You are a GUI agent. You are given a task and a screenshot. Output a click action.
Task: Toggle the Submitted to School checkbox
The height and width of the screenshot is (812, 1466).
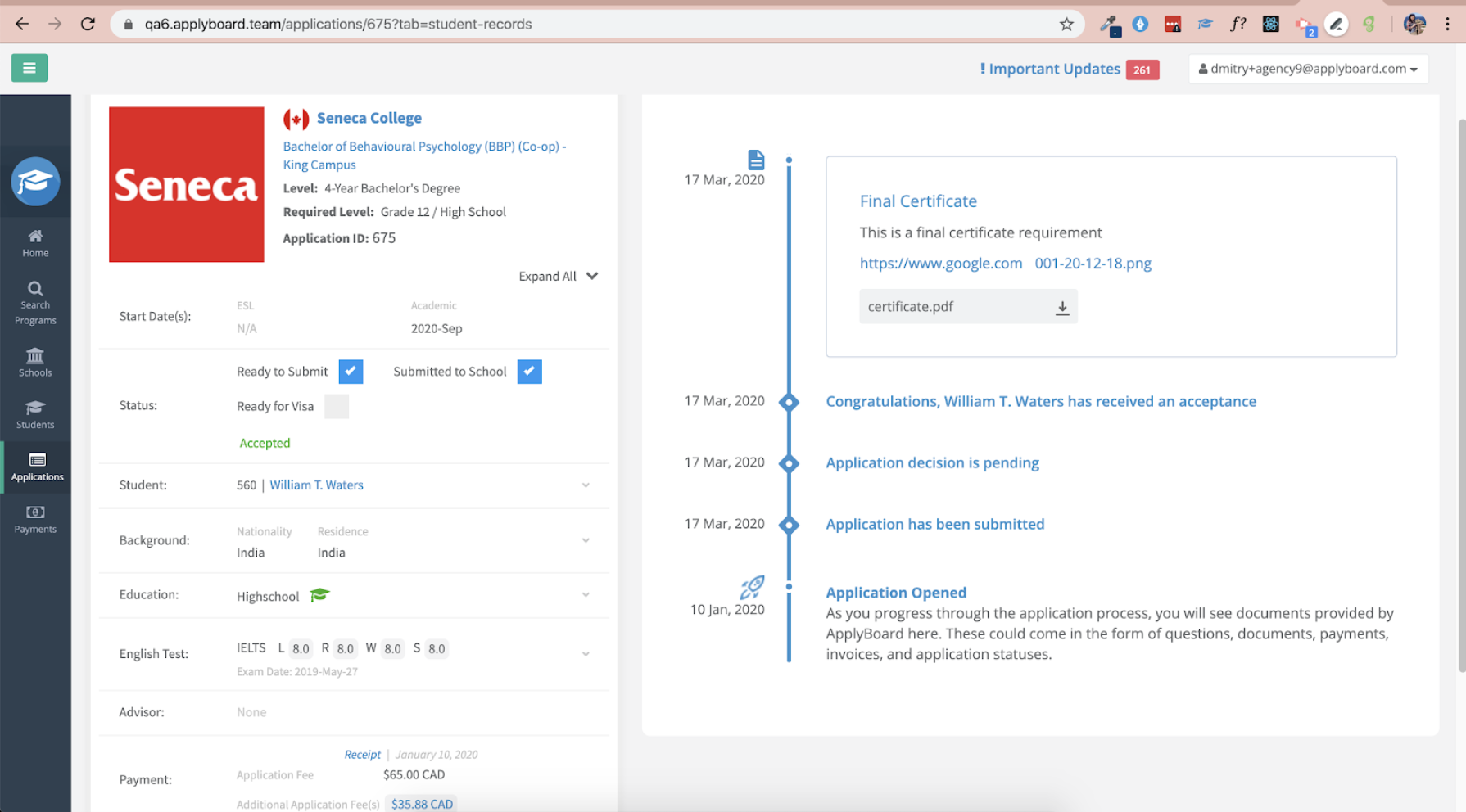click(x=529, y=371)
